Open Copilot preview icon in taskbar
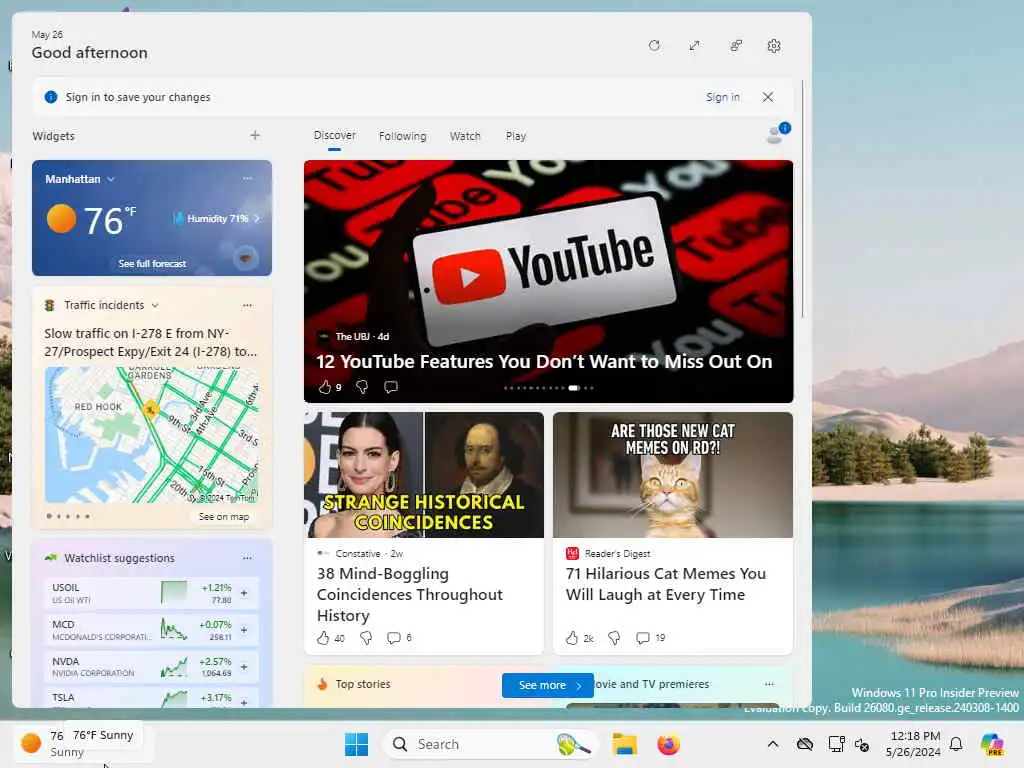This screenshot has width=1024, height=768. 992,744
